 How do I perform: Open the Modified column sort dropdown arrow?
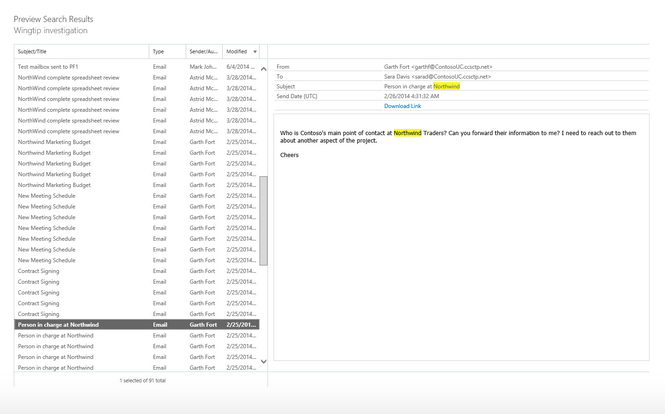255,52
